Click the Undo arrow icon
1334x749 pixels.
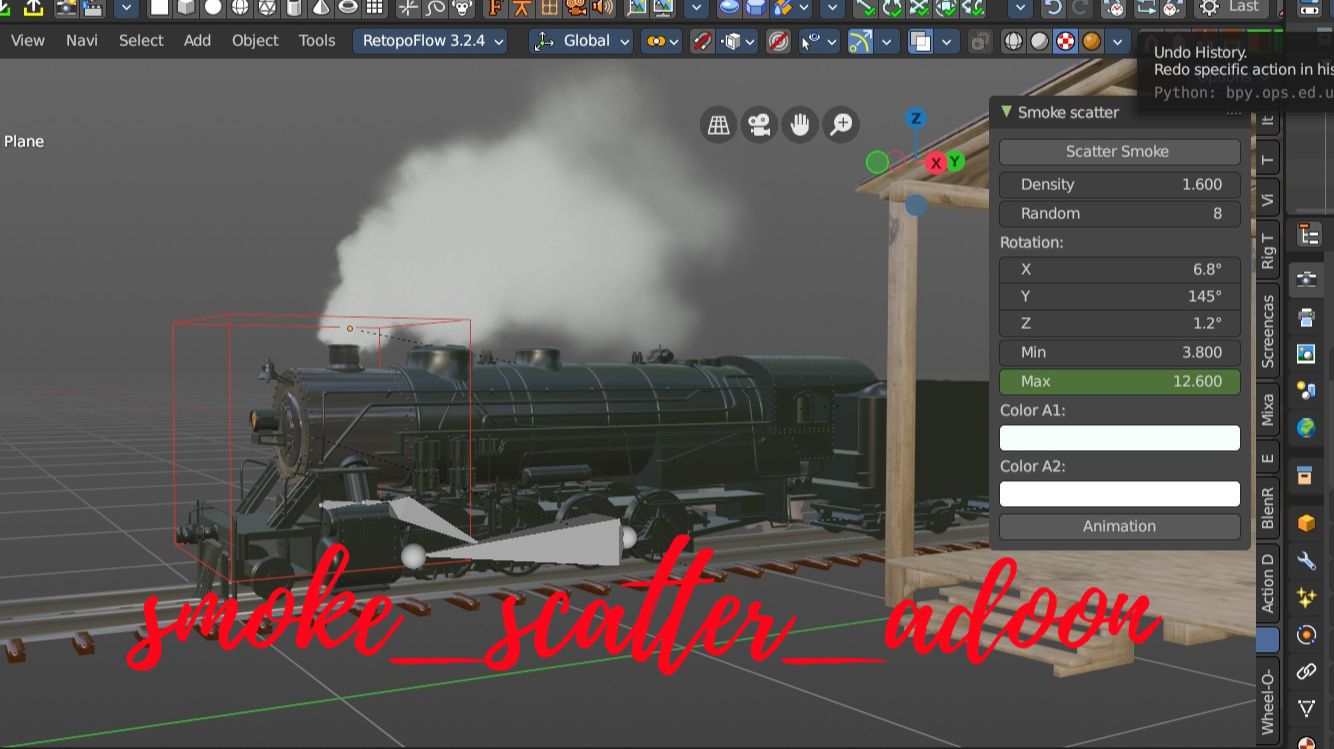point(1053,8)
